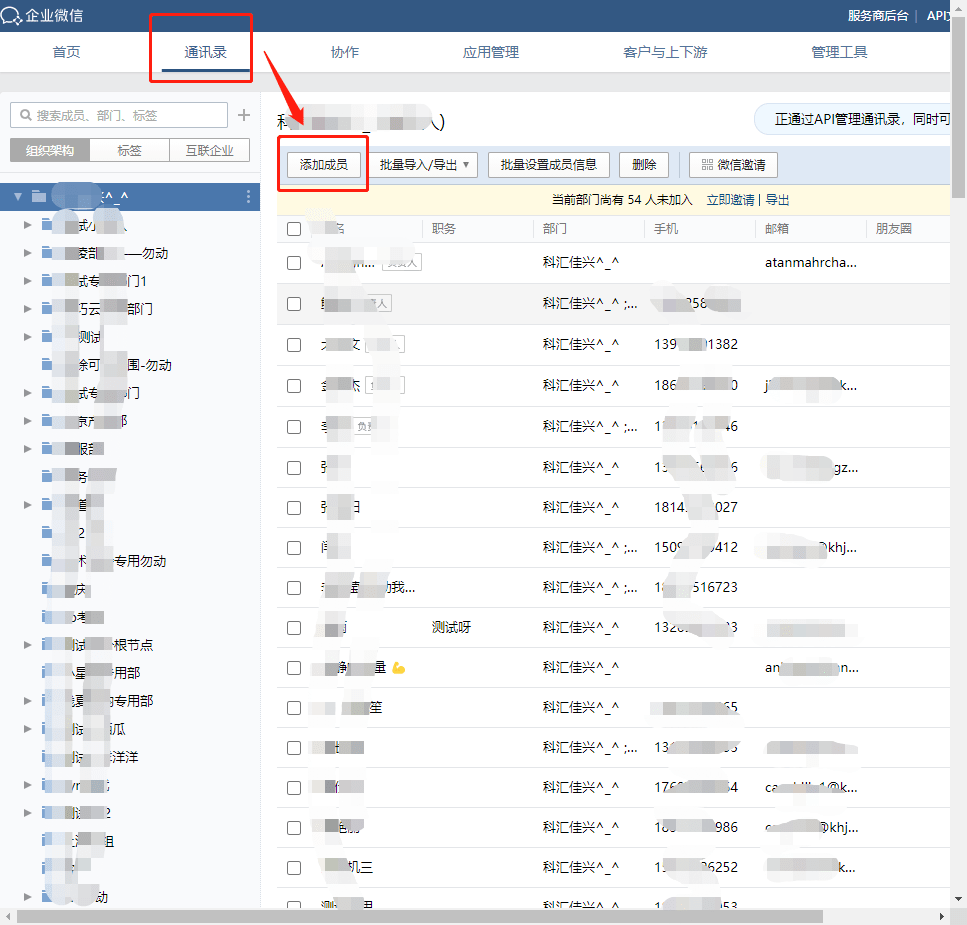967x925 pixels.
Task: Click the folder icon of the 专用勿动 department
Action: coord(49,561)
